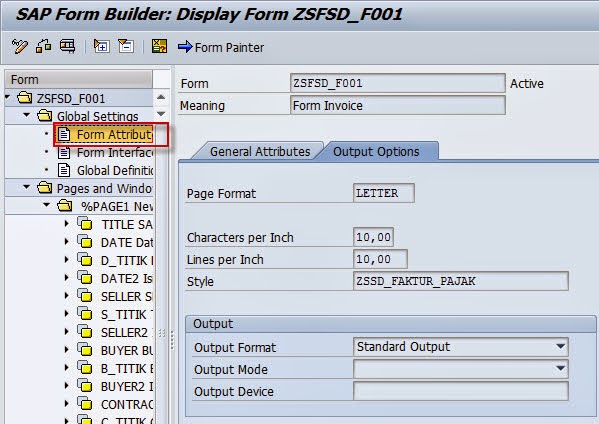Click the CONTRAC window icon

point(85,403)
